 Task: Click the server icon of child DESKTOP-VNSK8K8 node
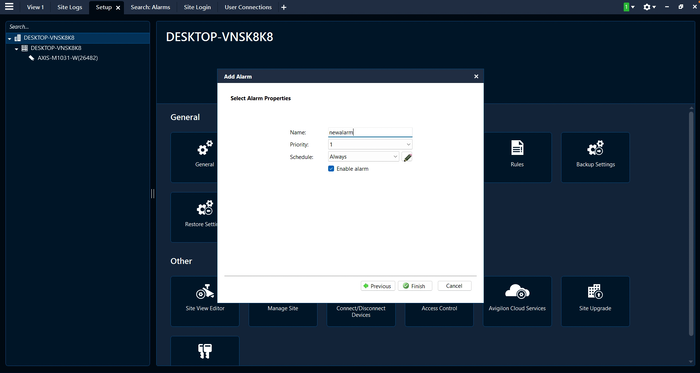point(25,48)
